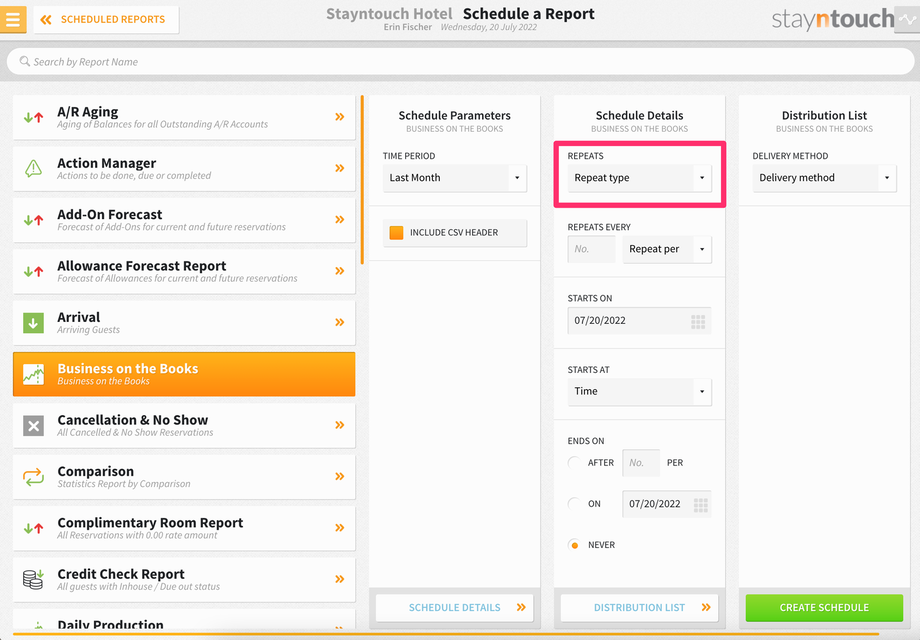Image resolution: width=920 pixels, height=640 pixels.
Task: Click the Business on the Books chart icon
Action: coord(33,374)
